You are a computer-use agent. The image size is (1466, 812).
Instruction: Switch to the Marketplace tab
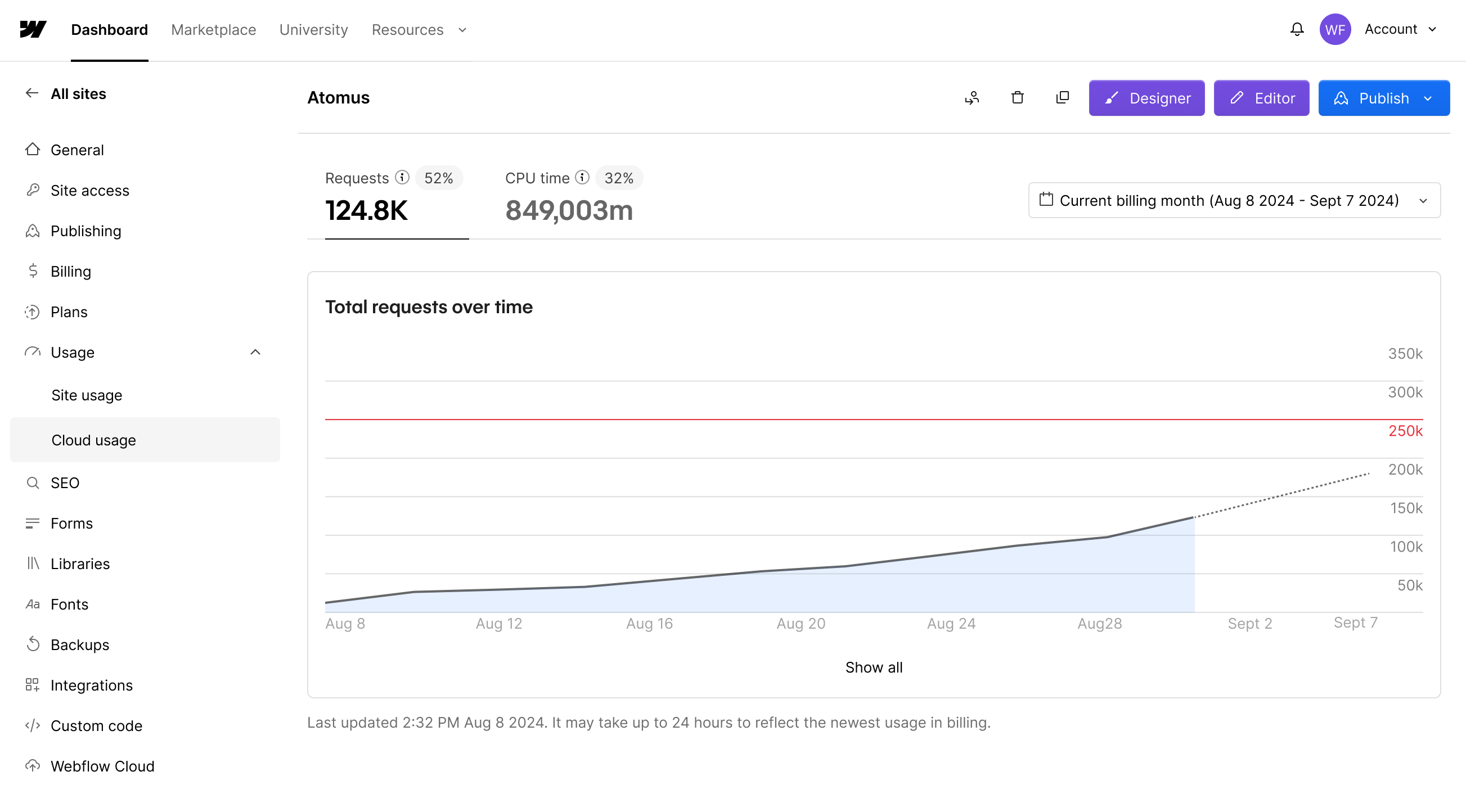pyautogui.click(x=213, y=29)
